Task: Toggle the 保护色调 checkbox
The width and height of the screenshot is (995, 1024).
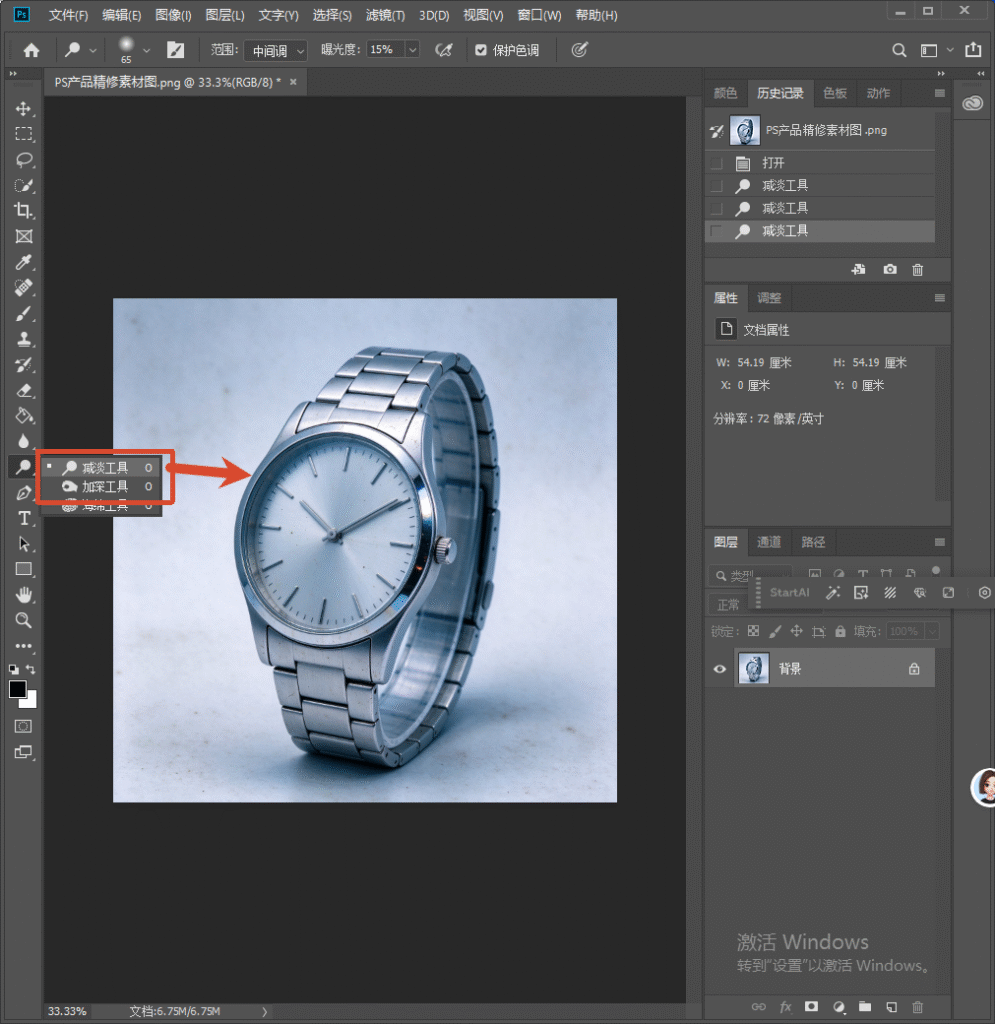Action: 481,50
